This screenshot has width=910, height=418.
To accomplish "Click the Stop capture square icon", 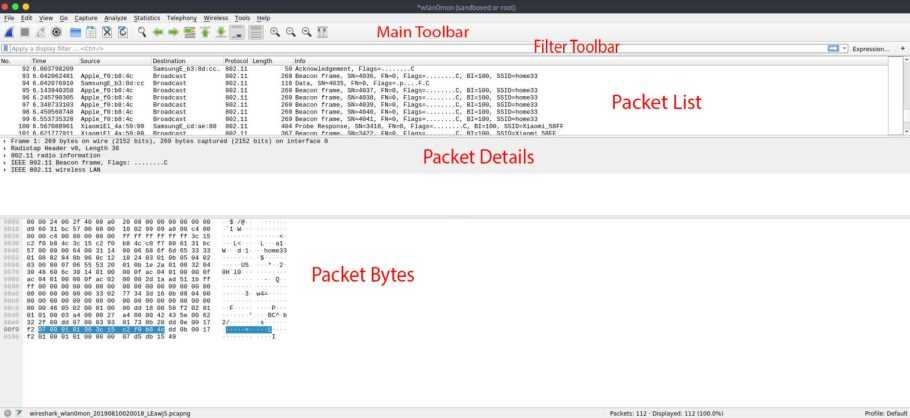I will tap(25, 32).
